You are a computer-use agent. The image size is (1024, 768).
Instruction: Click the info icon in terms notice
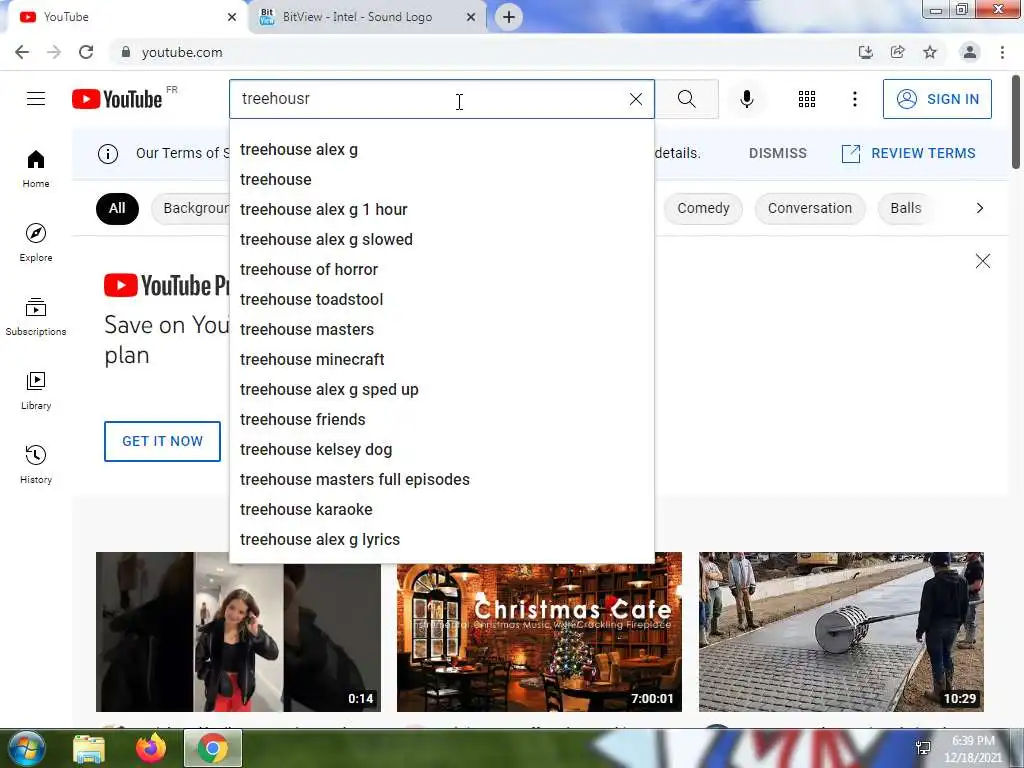click(108, 153)
